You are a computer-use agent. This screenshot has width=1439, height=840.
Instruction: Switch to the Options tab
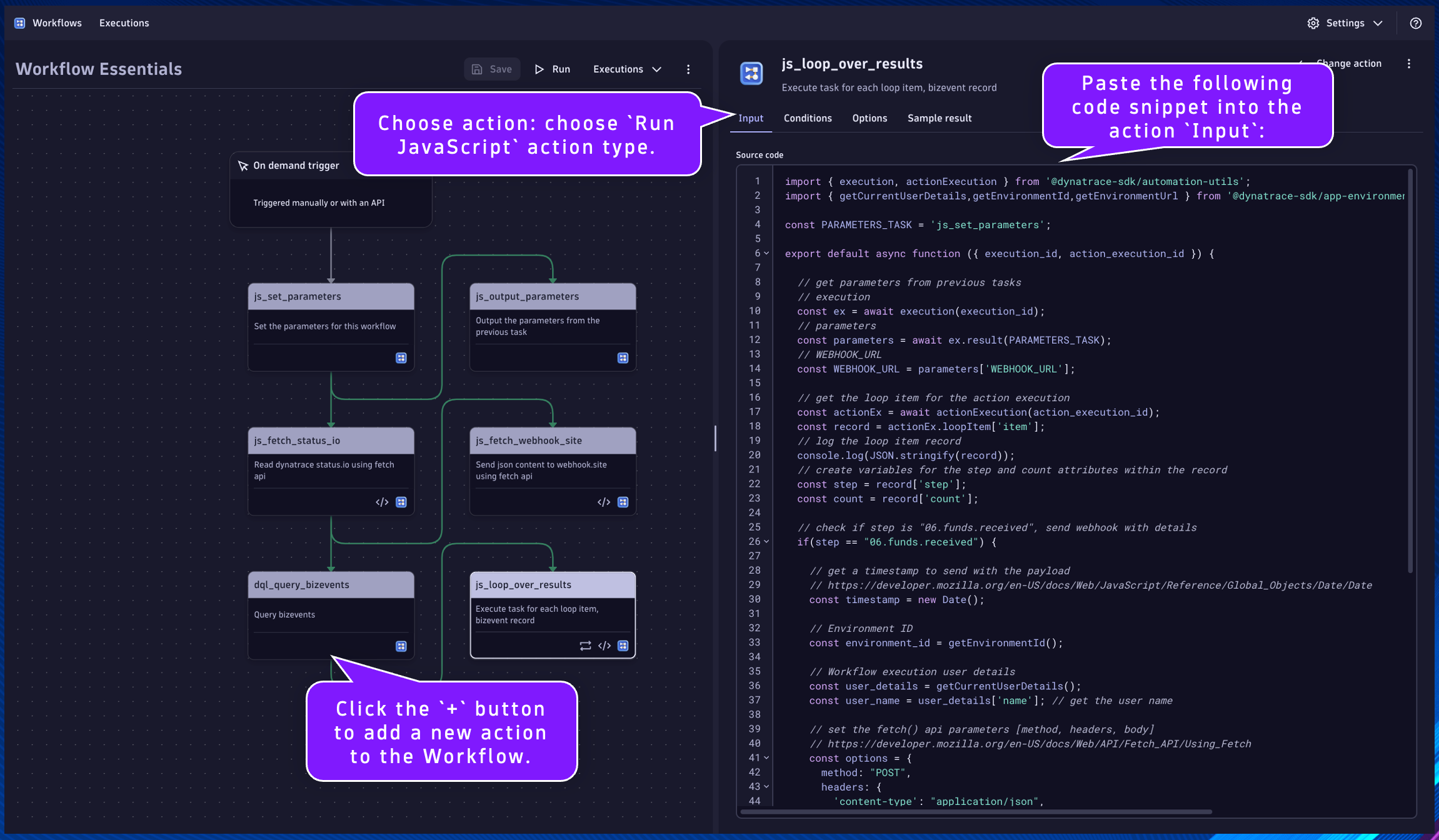tap(870, 118)
